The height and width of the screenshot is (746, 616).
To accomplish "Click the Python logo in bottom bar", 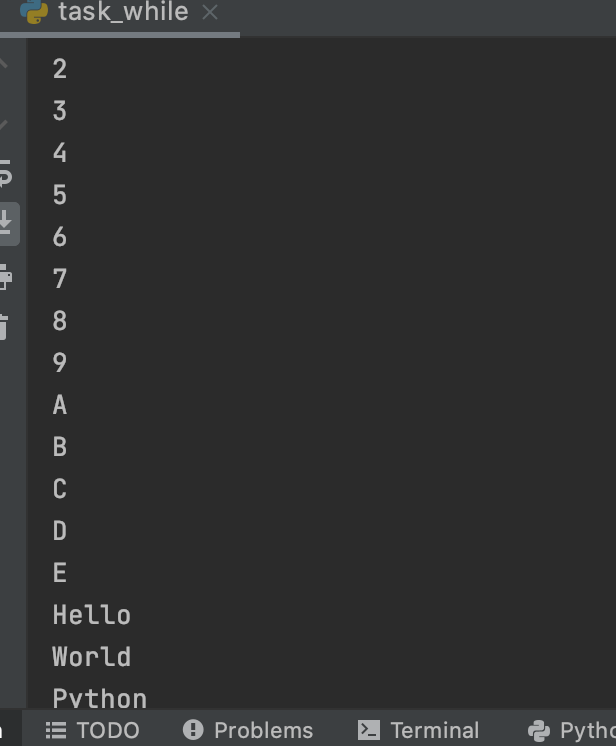I will (539, 730).
